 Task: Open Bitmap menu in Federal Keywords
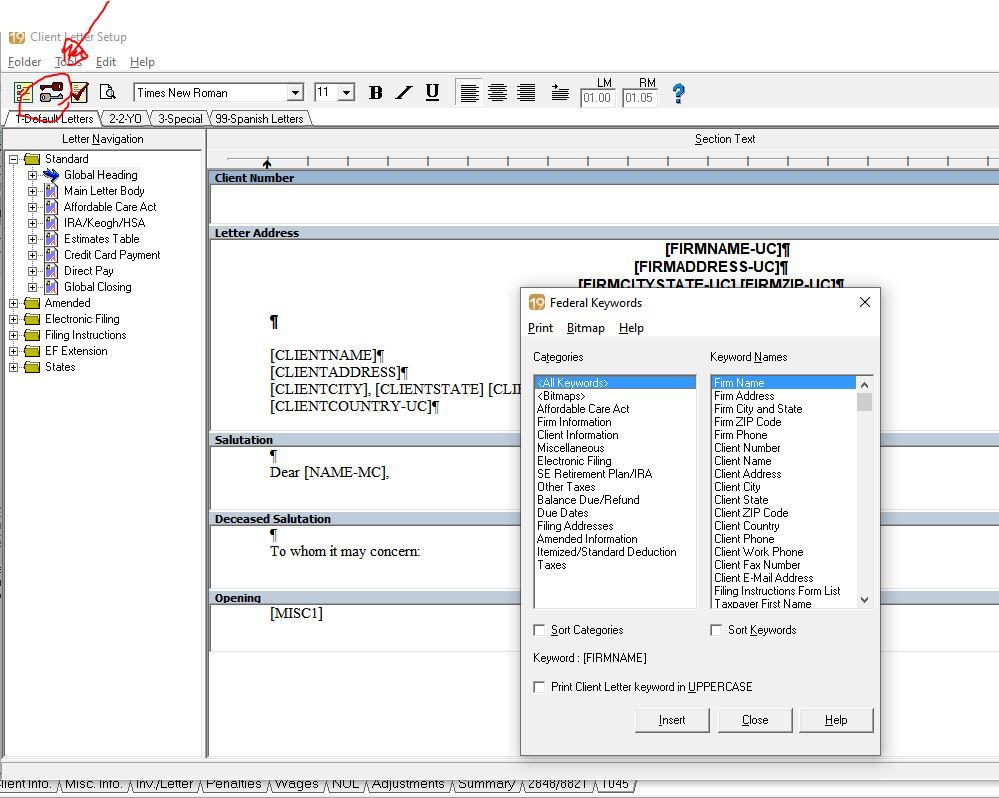point(585,328)
